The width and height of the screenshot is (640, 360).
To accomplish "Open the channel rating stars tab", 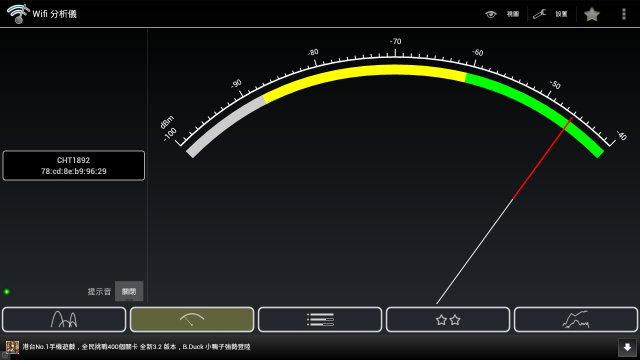I will (x=448, y=319).
